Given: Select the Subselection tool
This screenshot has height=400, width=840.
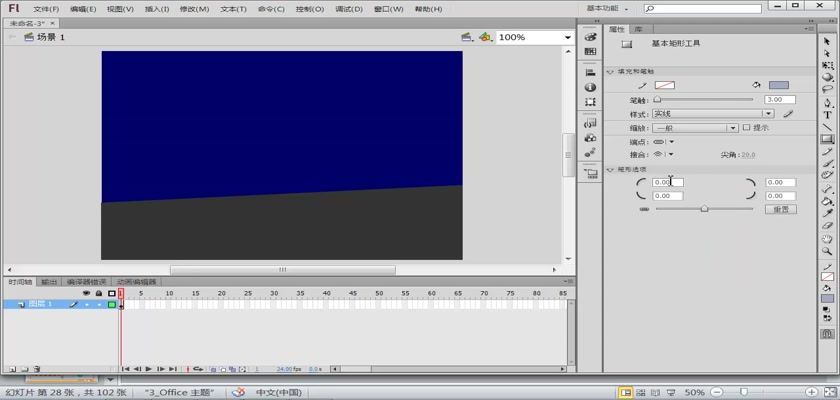Looking at the screenshot, I should 827,53.
